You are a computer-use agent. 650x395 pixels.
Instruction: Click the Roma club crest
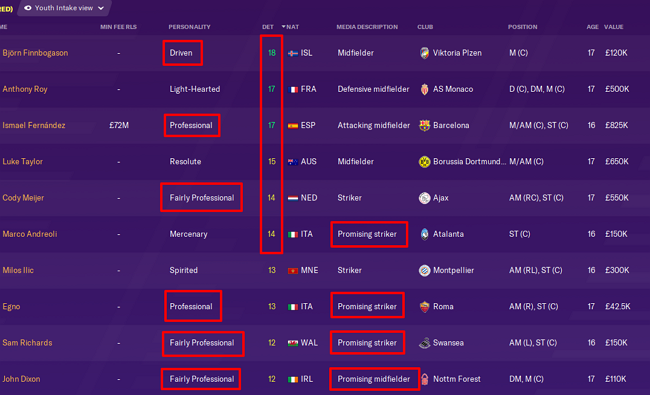point(424,307)
